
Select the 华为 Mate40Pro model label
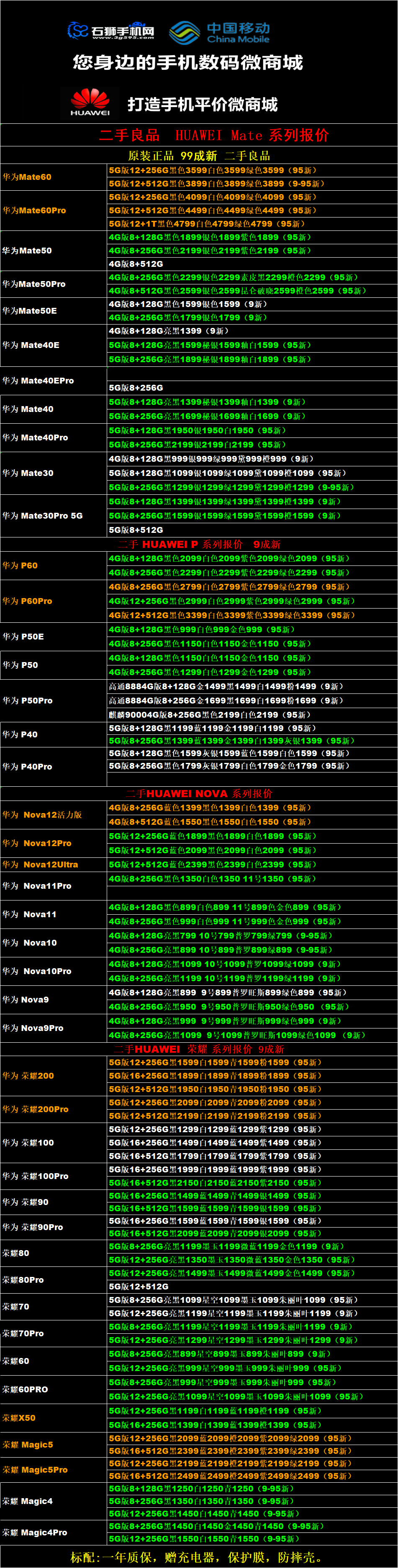click(35, 437)
